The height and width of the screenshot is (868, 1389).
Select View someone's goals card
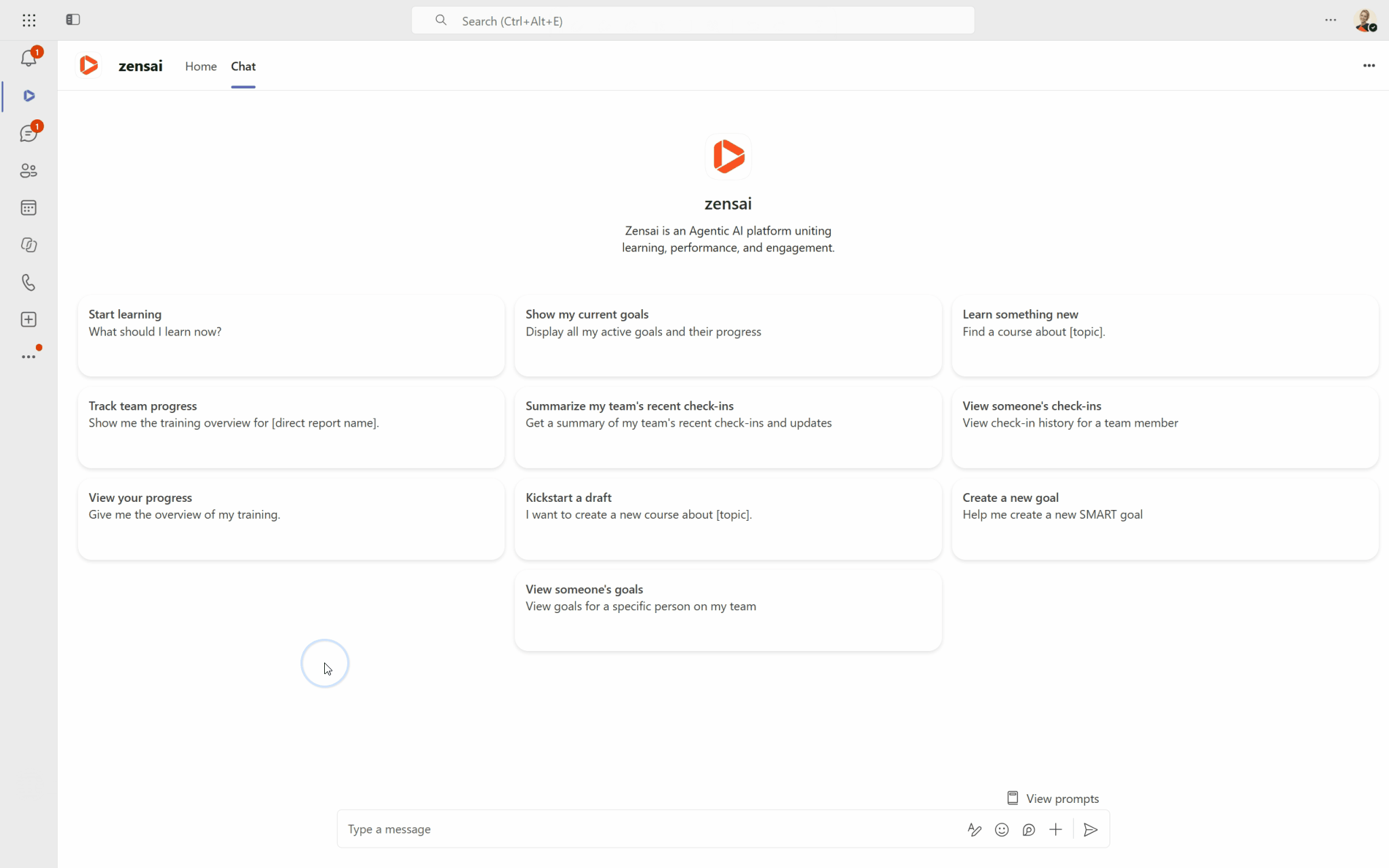728,610
